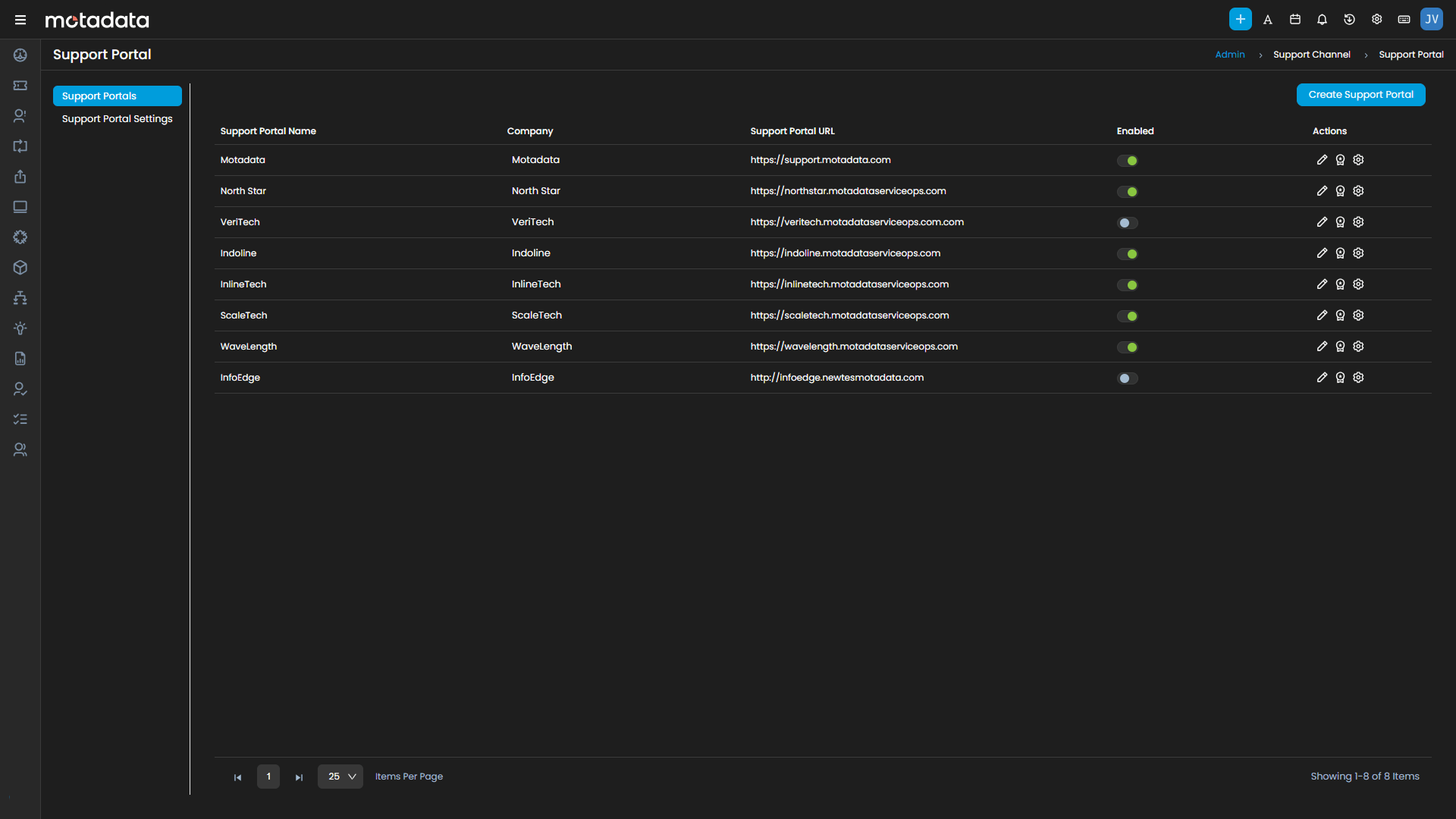Open the JV user profile avatar

coord(1432,19)
